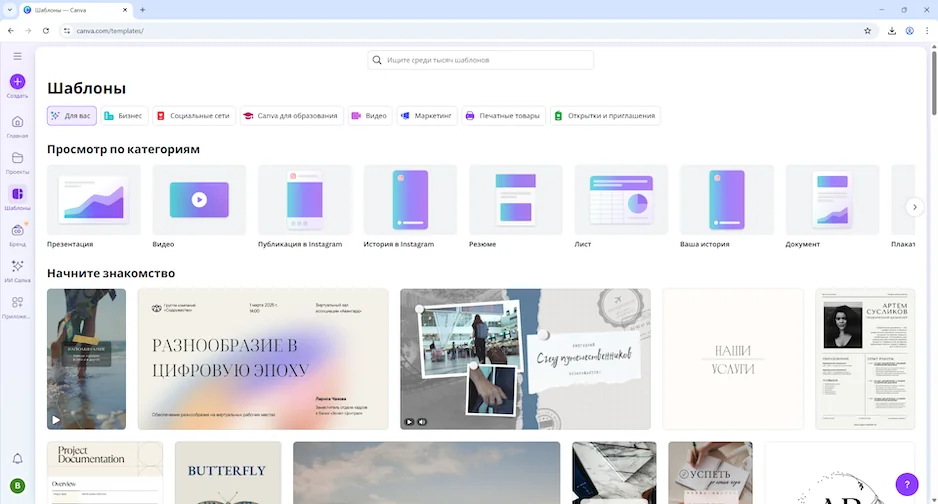Click the search magnifier icon

coord(377,60)
